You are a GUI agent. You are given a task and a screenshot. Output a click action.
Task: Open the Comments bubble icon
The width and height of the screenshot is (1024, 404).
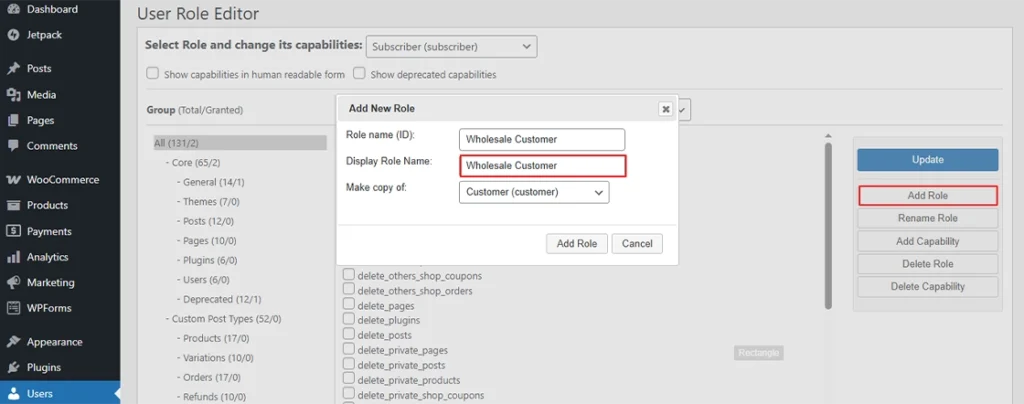13,146
